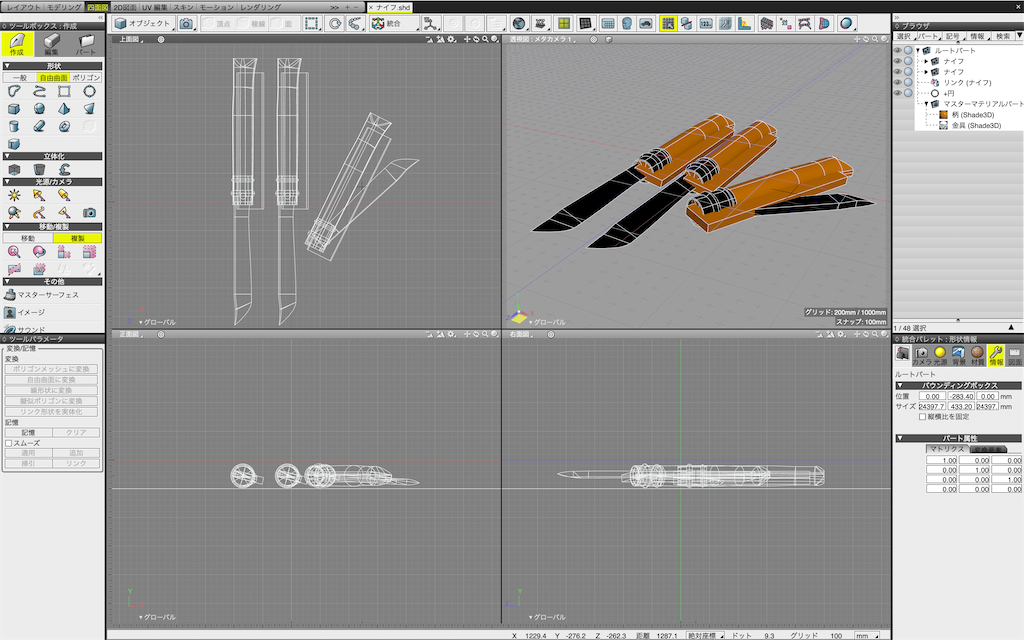1024x640 pixels.
Task: Add a camera from light/camera section
Action: [x=89, y=212]
